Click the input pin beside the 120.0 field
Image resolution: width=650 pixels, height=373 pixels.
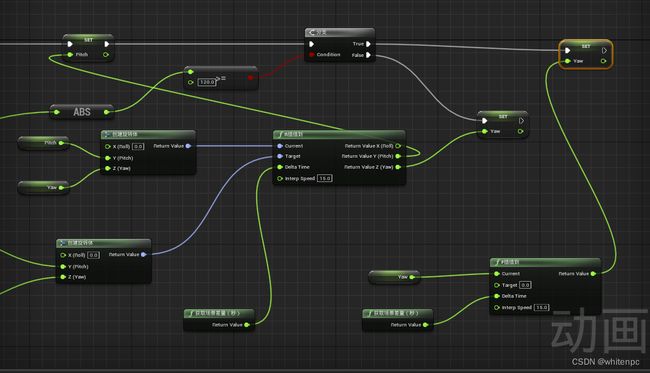click(x=190, y=82)
